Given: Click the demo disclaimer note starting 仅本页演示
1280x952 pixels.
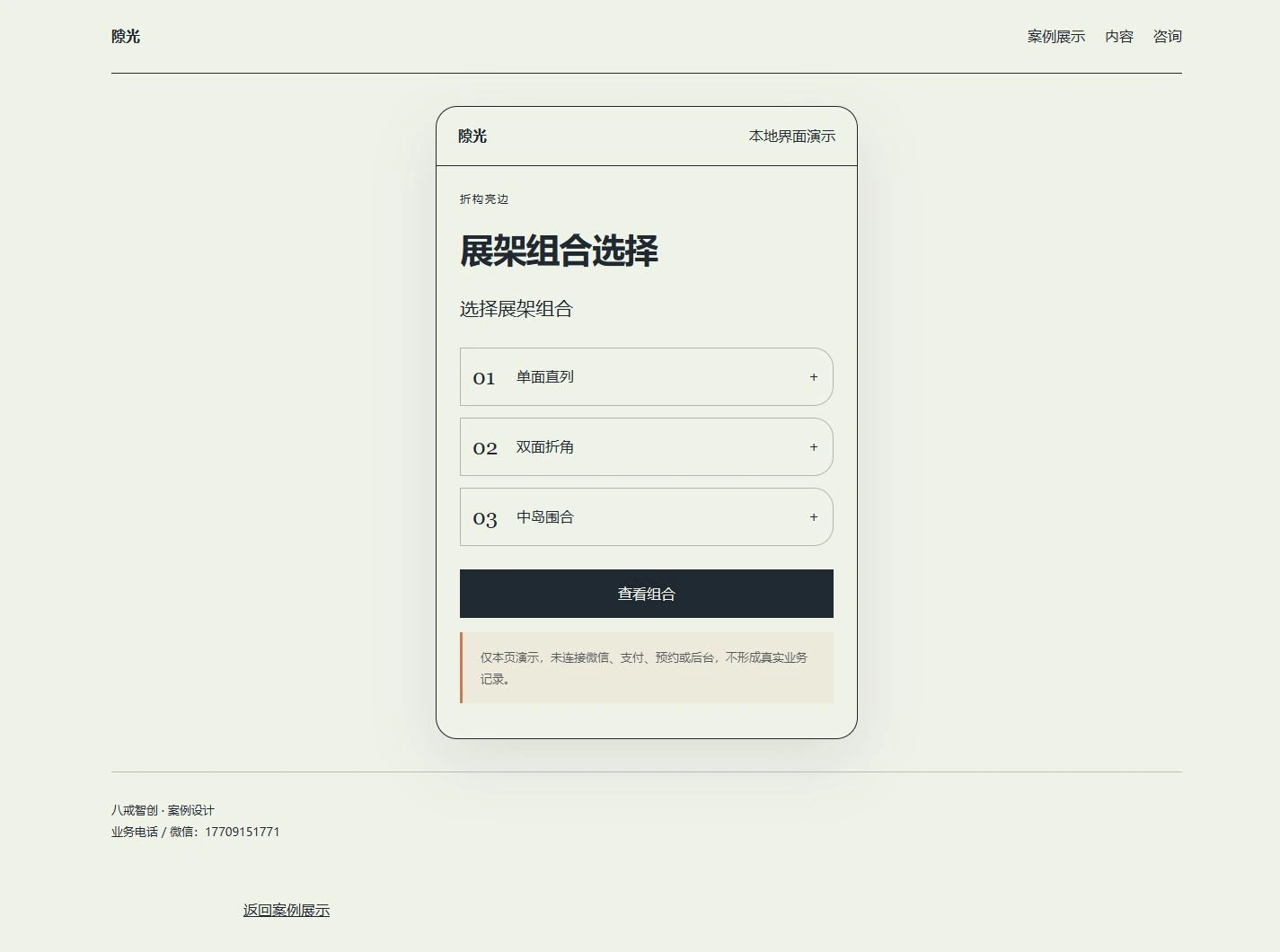Looking at the screenshot, I should (x=647, y=668).
